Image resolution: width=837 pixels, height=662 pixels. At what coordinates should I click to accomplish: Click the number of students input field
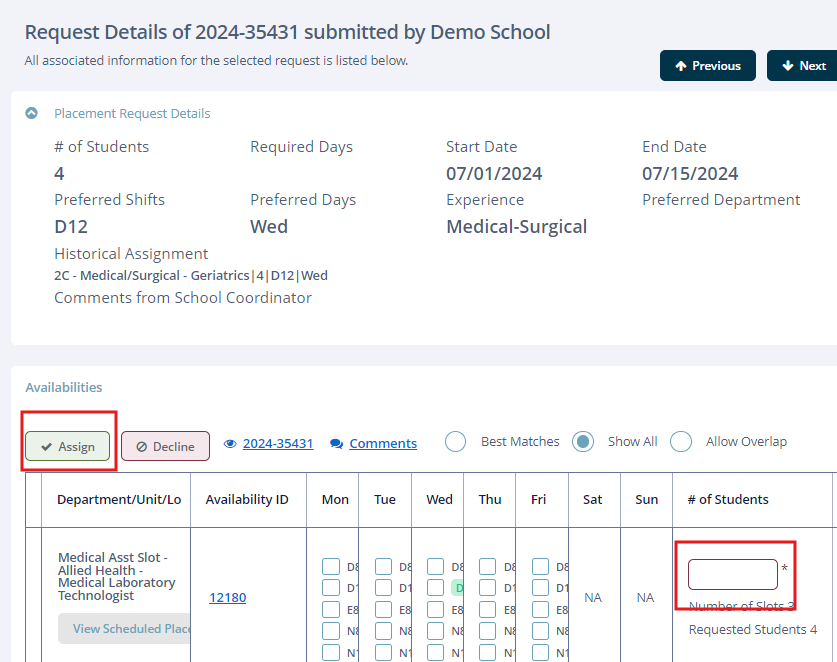(x=732, y=575)
